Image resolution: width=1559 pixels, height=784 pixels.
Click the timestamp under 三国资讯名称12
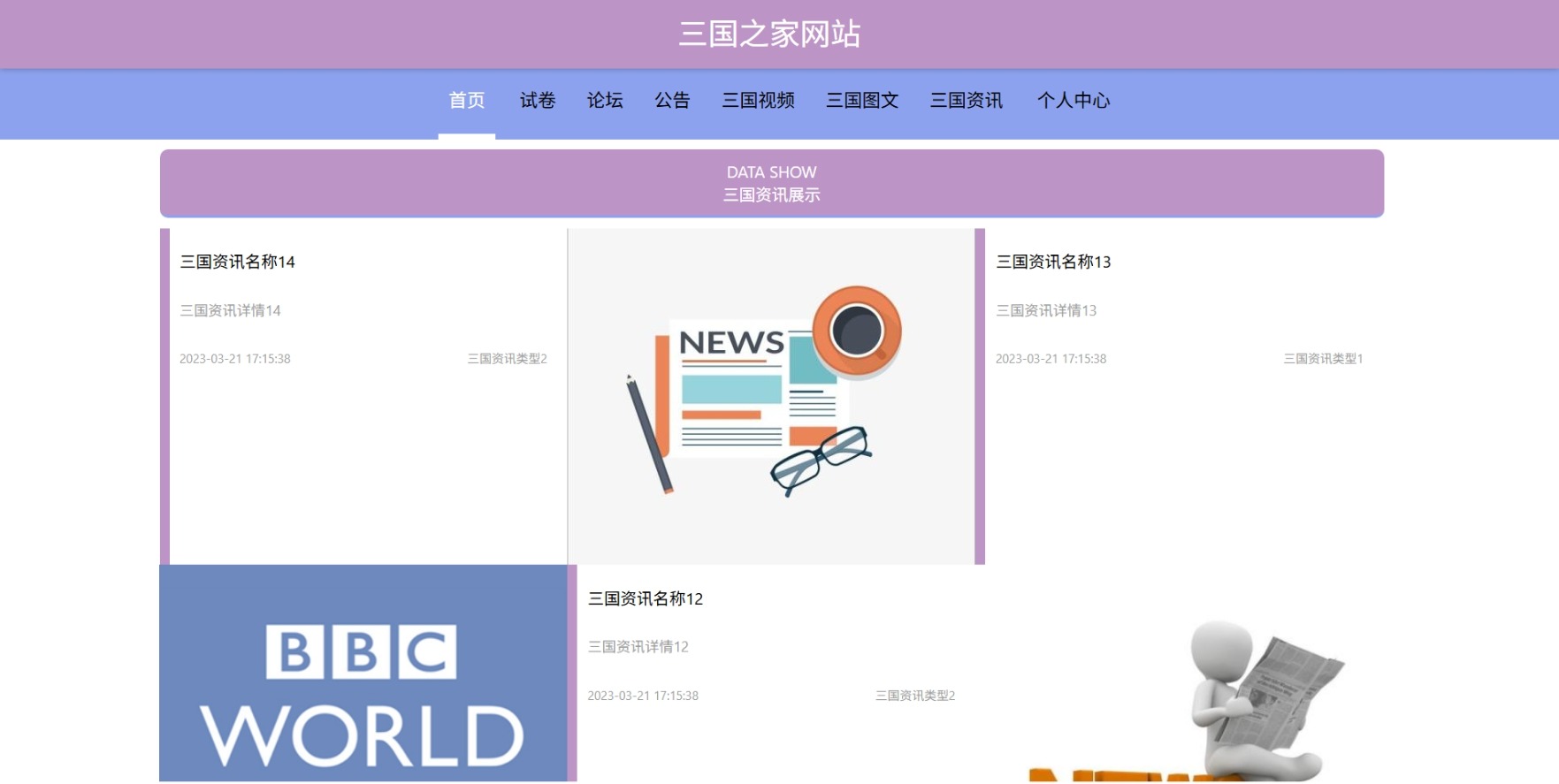[x=643, y=696]
